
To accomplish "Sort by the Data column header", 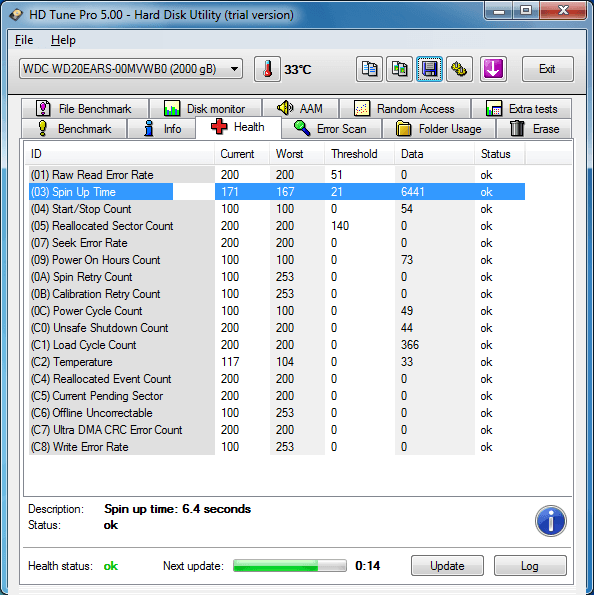I will (x=435, y=154).
